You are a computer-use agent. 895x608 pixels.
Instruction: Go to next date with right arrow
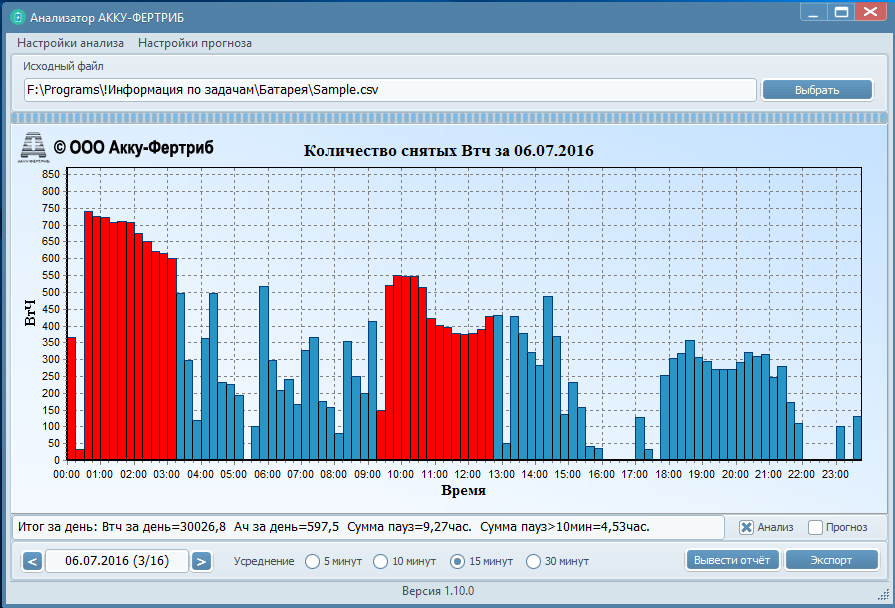(201, 561)
